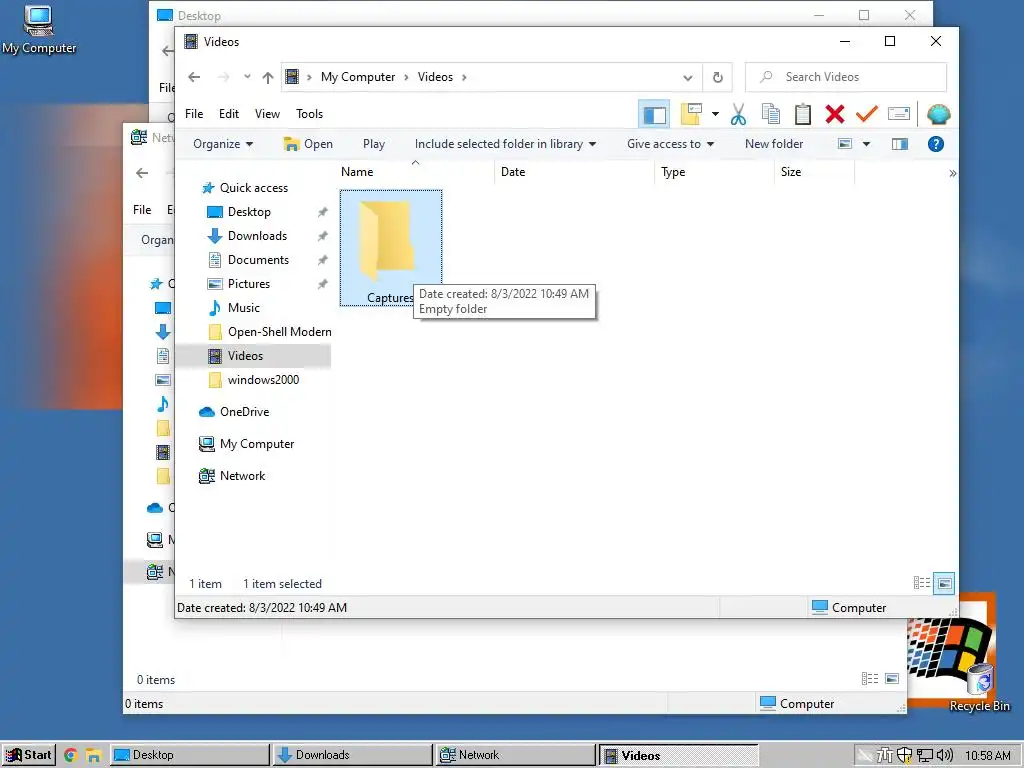Copy the selected item toolbar icon

pyautogui.click(x=771, y=114)
